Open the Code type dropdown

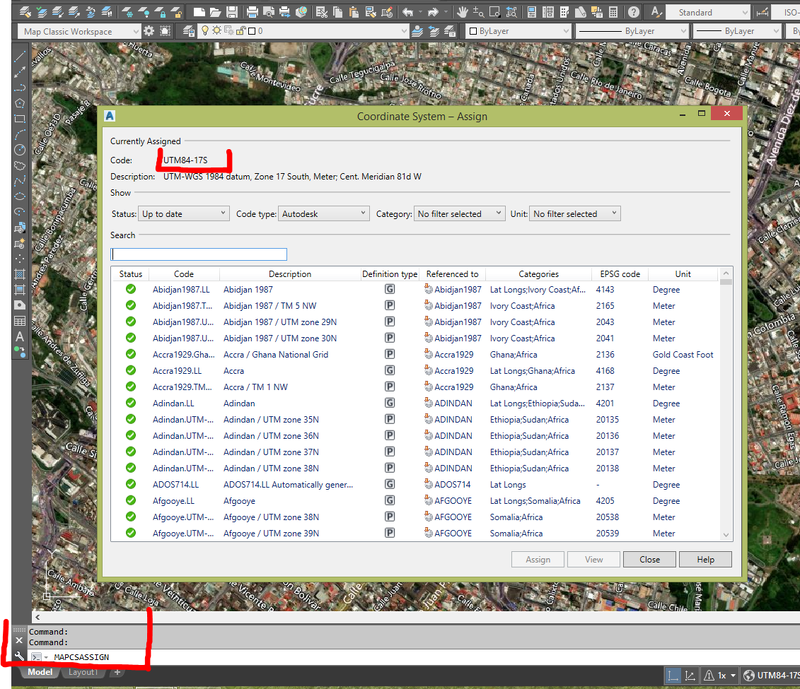coord(324,214)
